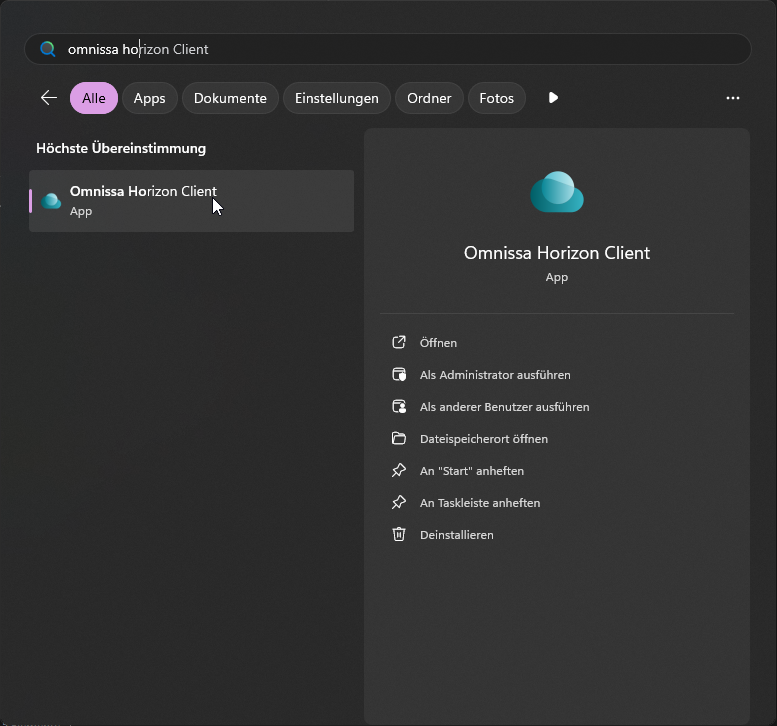Select the Alle filter tab
This screenshot has height=726, width=777.
[94, 98]
